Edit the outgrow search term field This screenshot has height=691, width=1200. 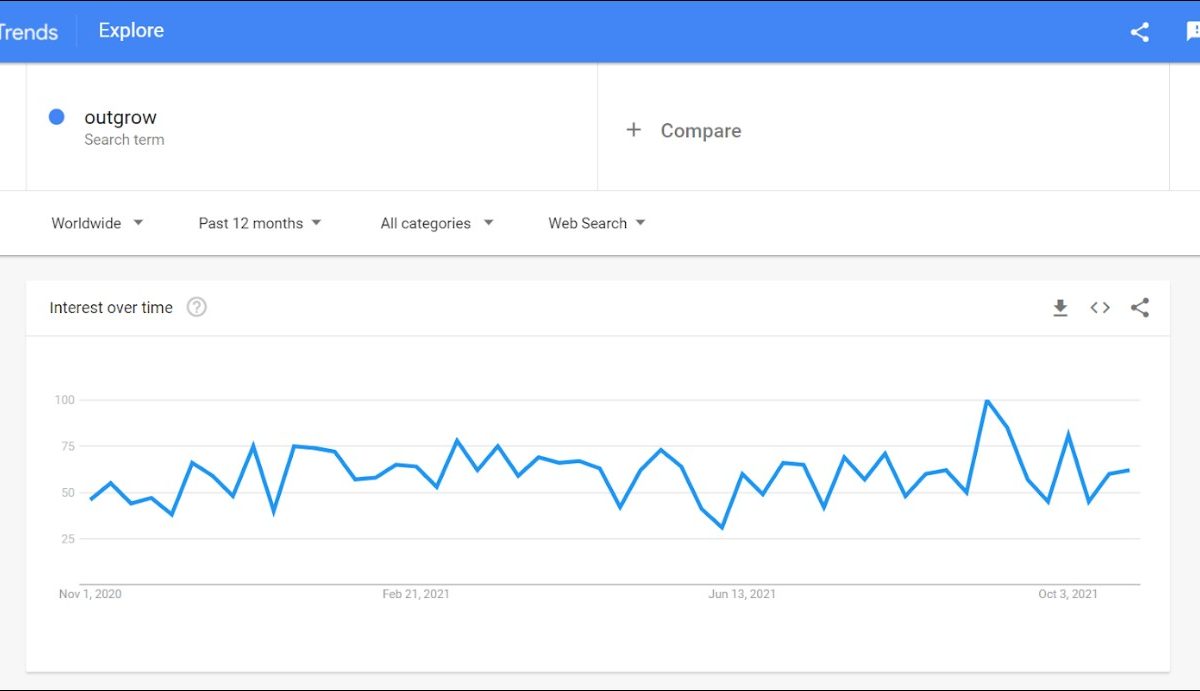[121, 118]
